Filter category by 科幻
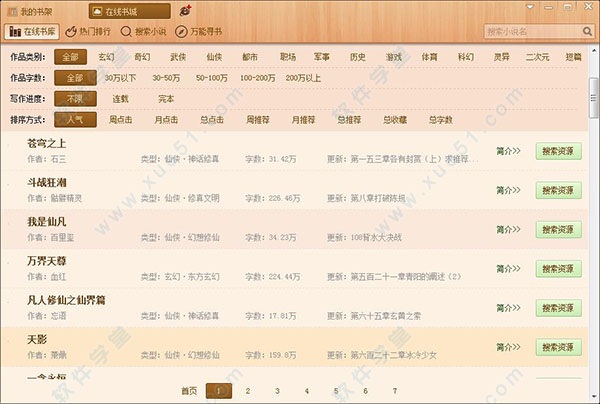This screenshot has height=404, width=600. pos(466,57)
